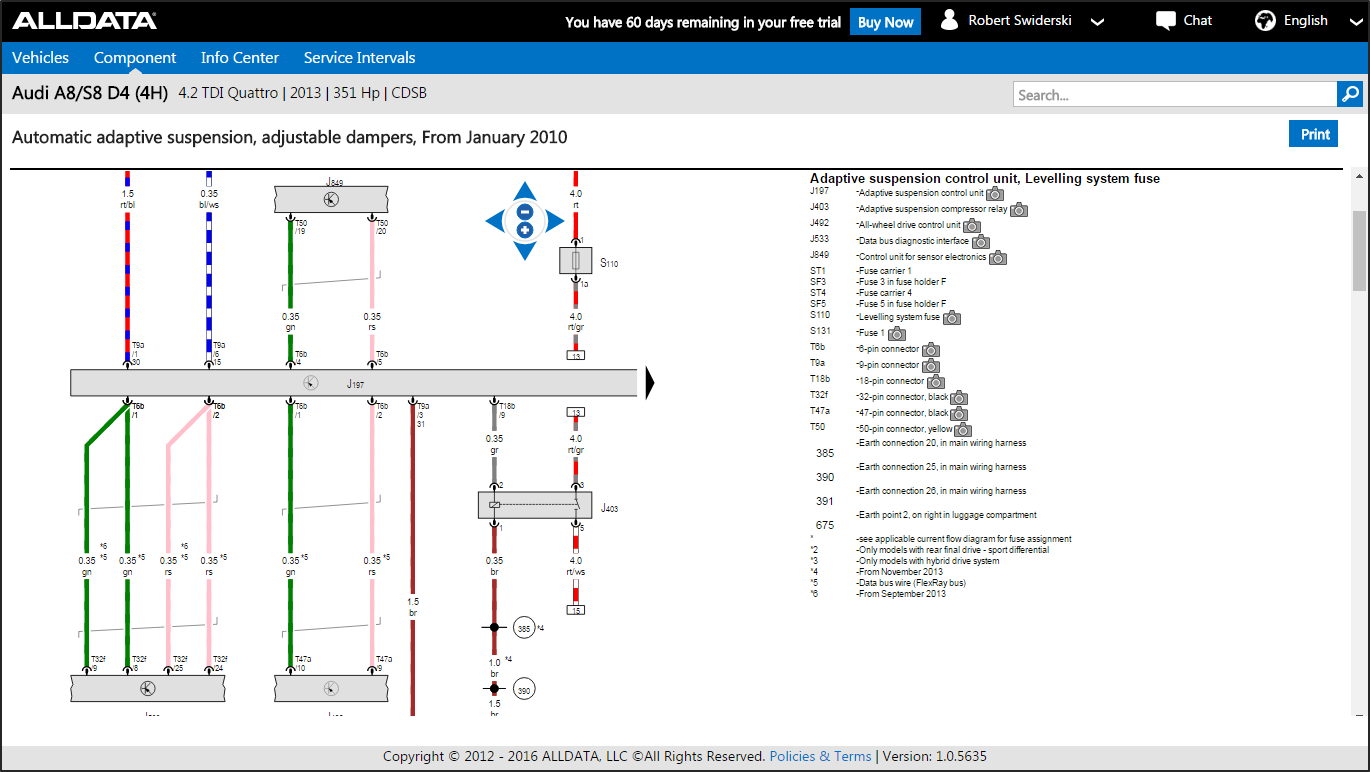
Task: Open camera photo for J492 all-wheel drive unit
Action: click(972, 226)
